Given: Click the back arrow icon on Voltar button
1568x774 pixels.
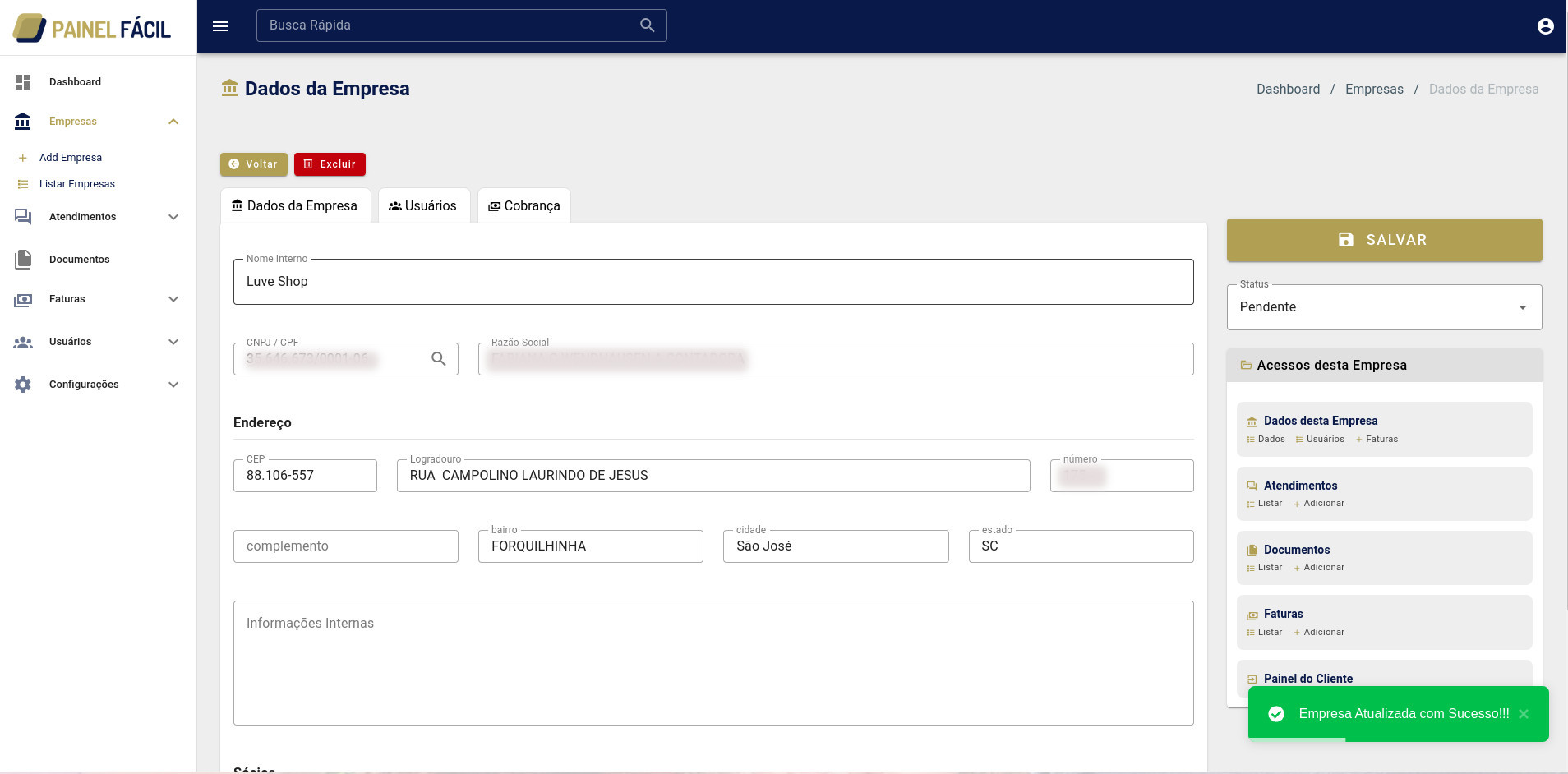Looking at the screenshot, I should click(x=233, y=164).
